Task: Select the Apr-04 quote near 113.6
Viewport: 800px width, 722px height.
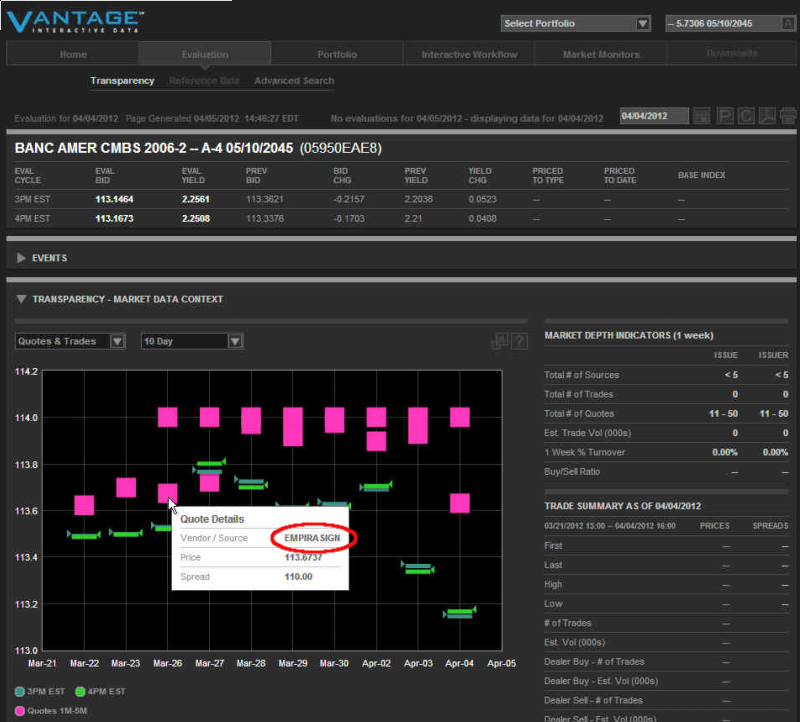Action: coord(460,503)
